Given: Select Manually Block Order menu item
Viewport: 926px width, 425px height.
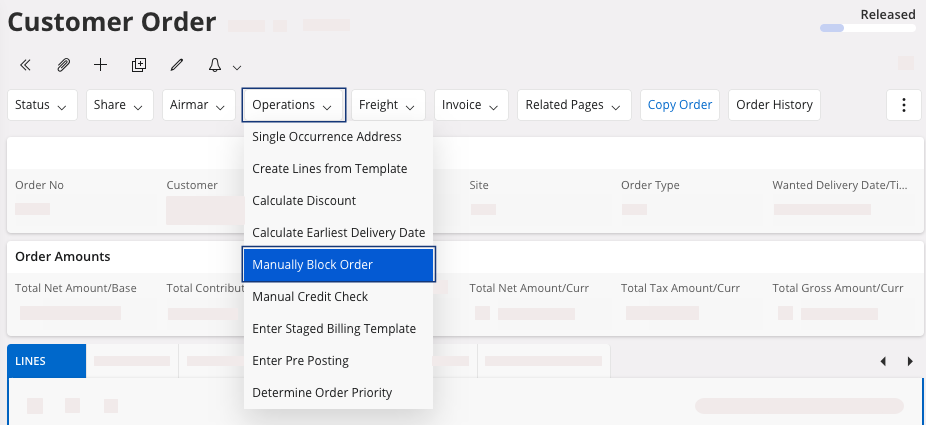Looking at the screenshot, I should (338, 265).
